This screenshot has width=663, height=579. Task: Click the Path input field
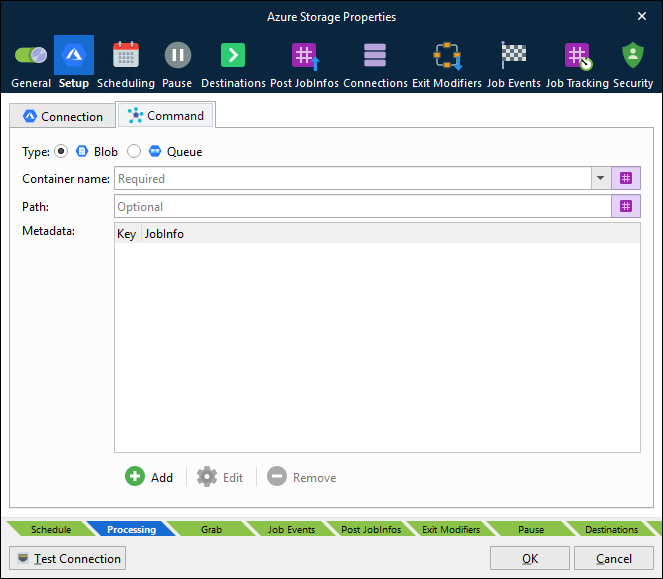point(363,206)
